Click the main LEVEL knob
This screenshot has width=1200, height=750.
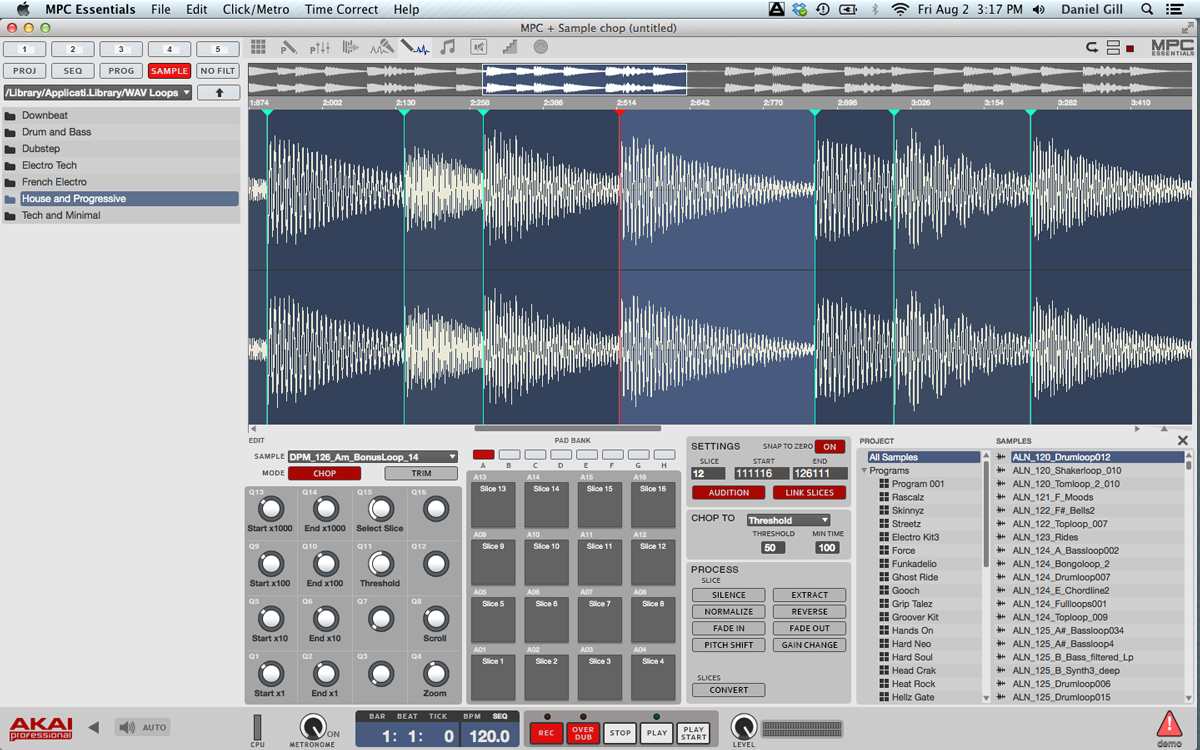[x=743, y=727]
